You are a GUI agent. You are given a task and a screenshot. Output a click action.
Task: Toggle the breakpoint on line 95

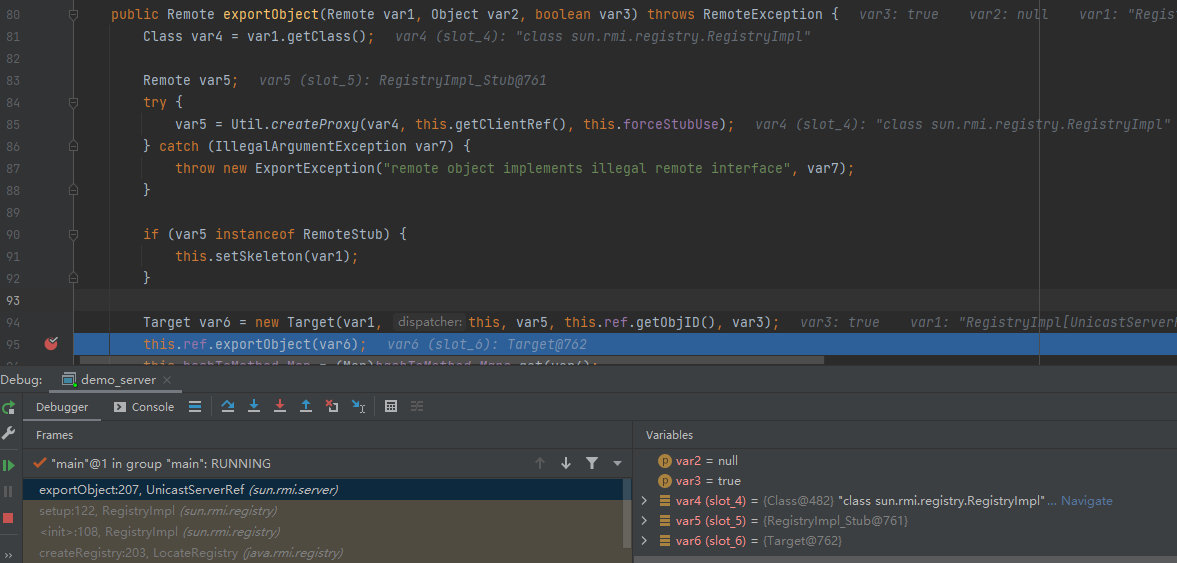[51, 344]
